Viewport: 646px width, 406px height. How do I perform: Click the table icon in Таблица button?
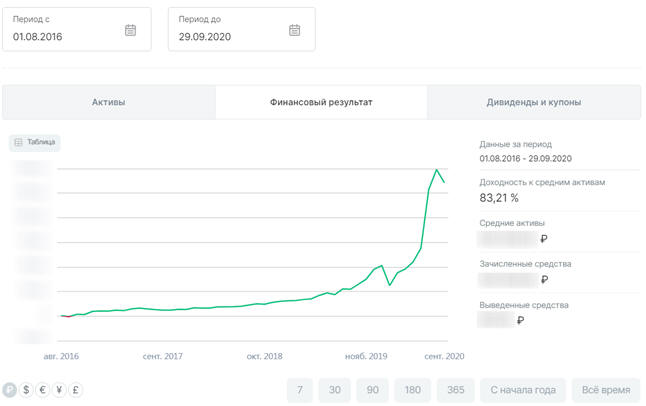pyautogui.click(x=18, y=142)
